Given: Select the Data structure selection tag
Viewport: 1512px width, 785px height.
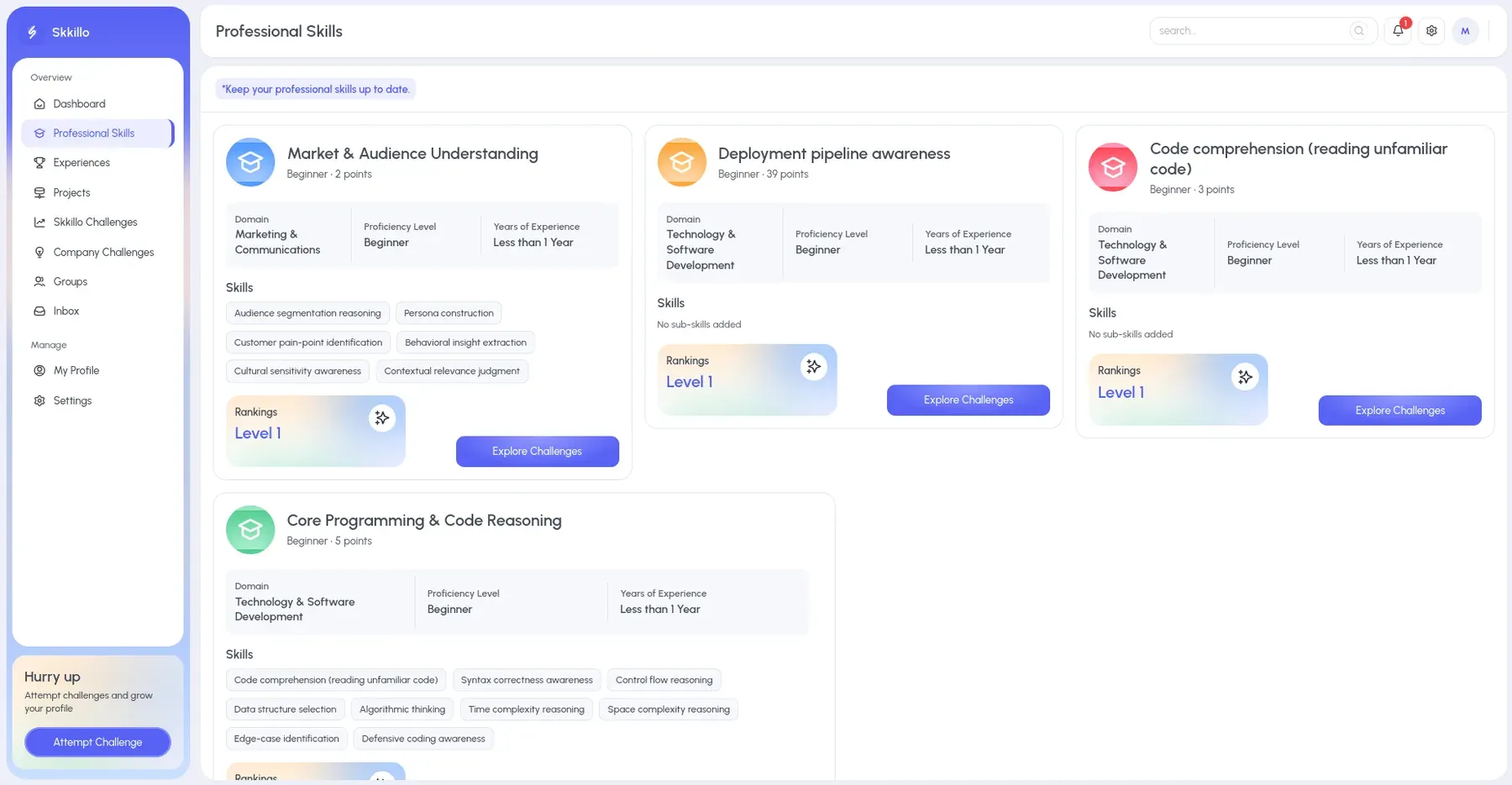Looking at the screenshot, I should click(286, 709).
